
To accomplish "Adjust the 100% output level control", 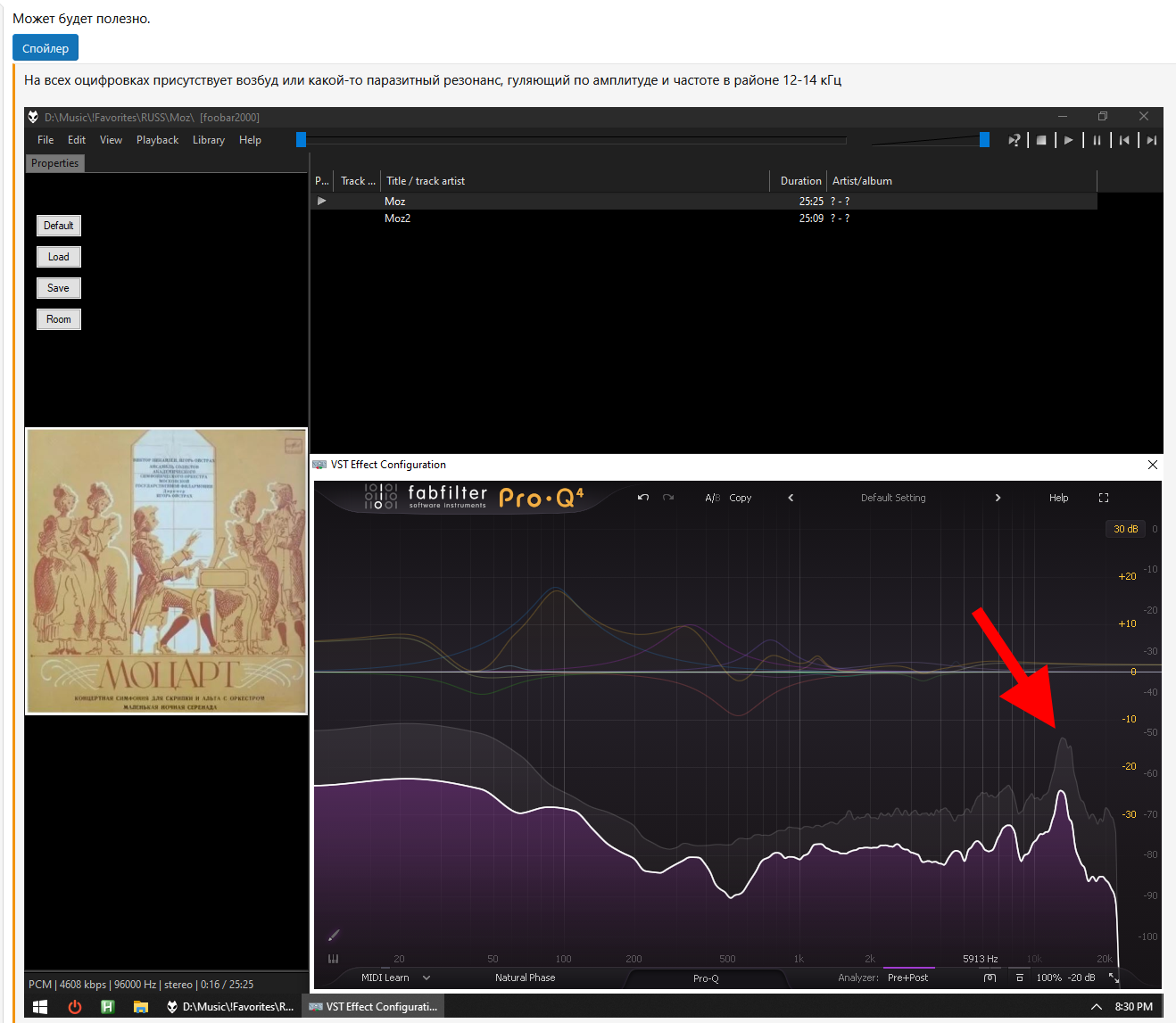I will (1048, 978).
